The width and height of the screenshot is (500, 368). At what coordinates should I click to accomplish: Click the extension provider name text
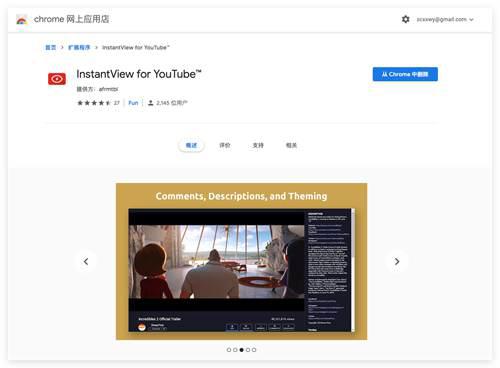pos(108,89)
